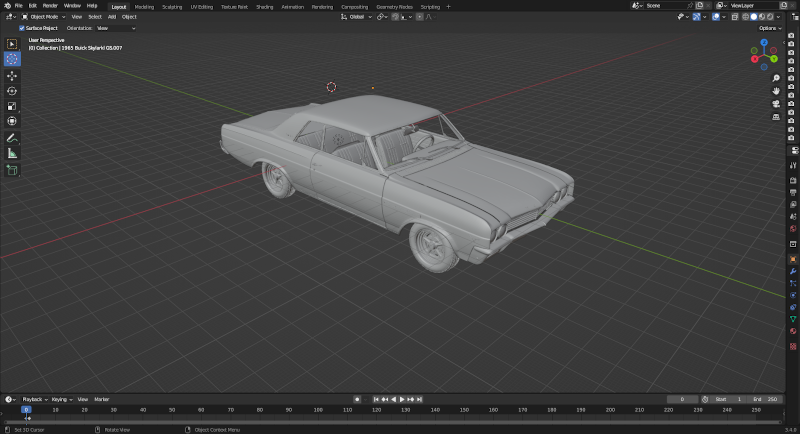Select the Add Cube tool
Screen dimensions: 800x434
click(x=12, y=170)
